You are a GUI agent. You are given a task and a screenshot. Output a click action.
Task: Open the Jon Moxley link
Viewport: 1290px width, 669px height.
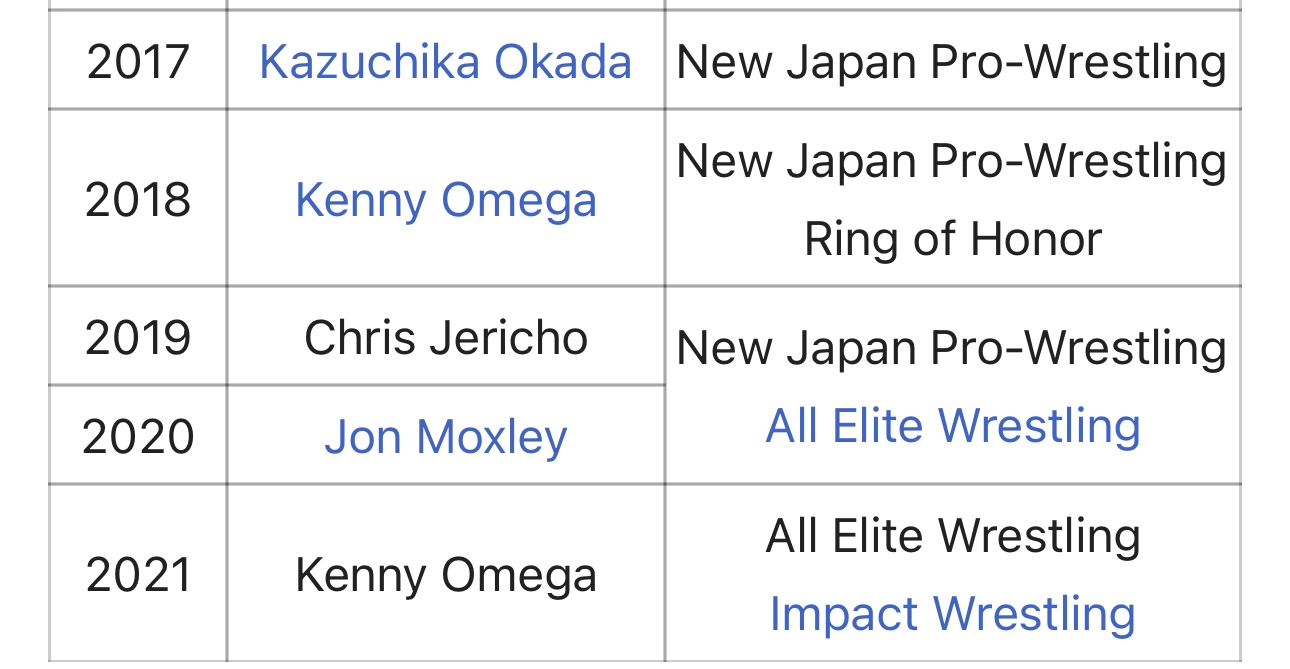[x=446, y=438]
